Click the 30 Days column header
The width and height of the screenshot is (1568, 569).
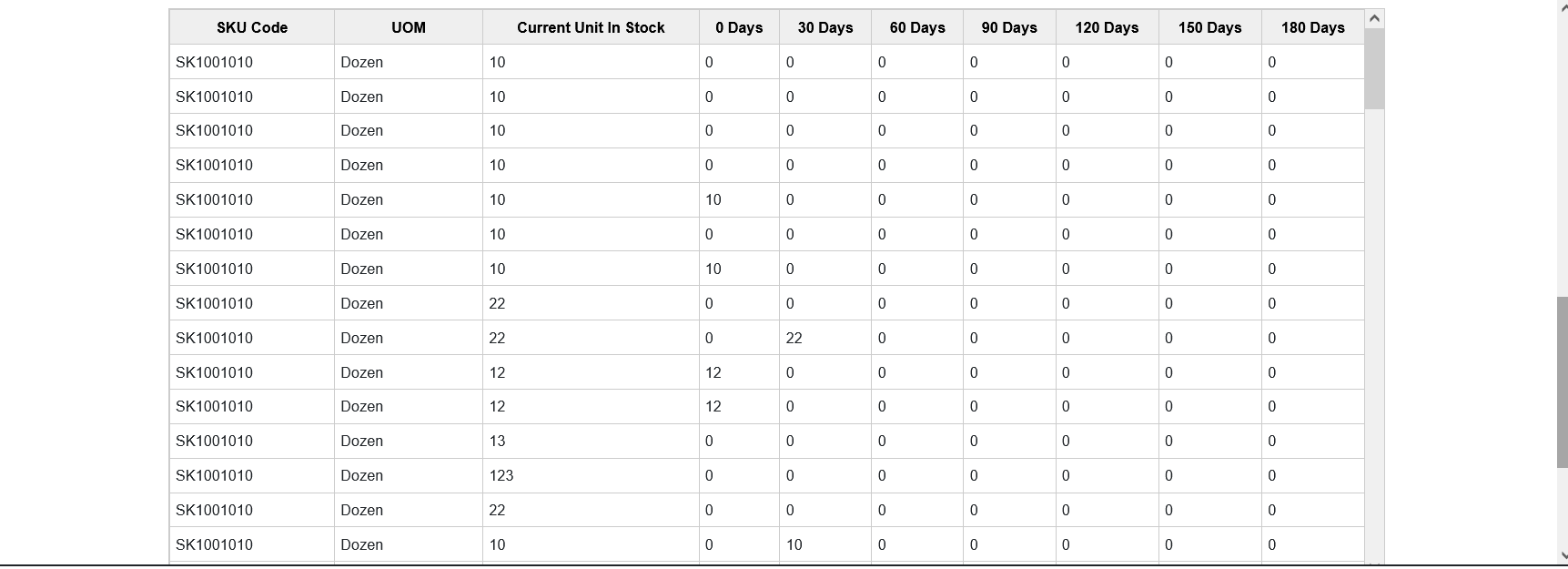(x=825, y=27)
